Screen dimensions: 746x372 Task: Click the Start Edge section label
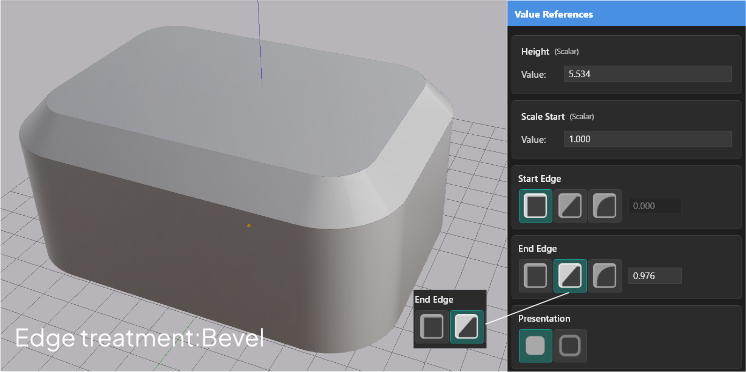point(540,179)
